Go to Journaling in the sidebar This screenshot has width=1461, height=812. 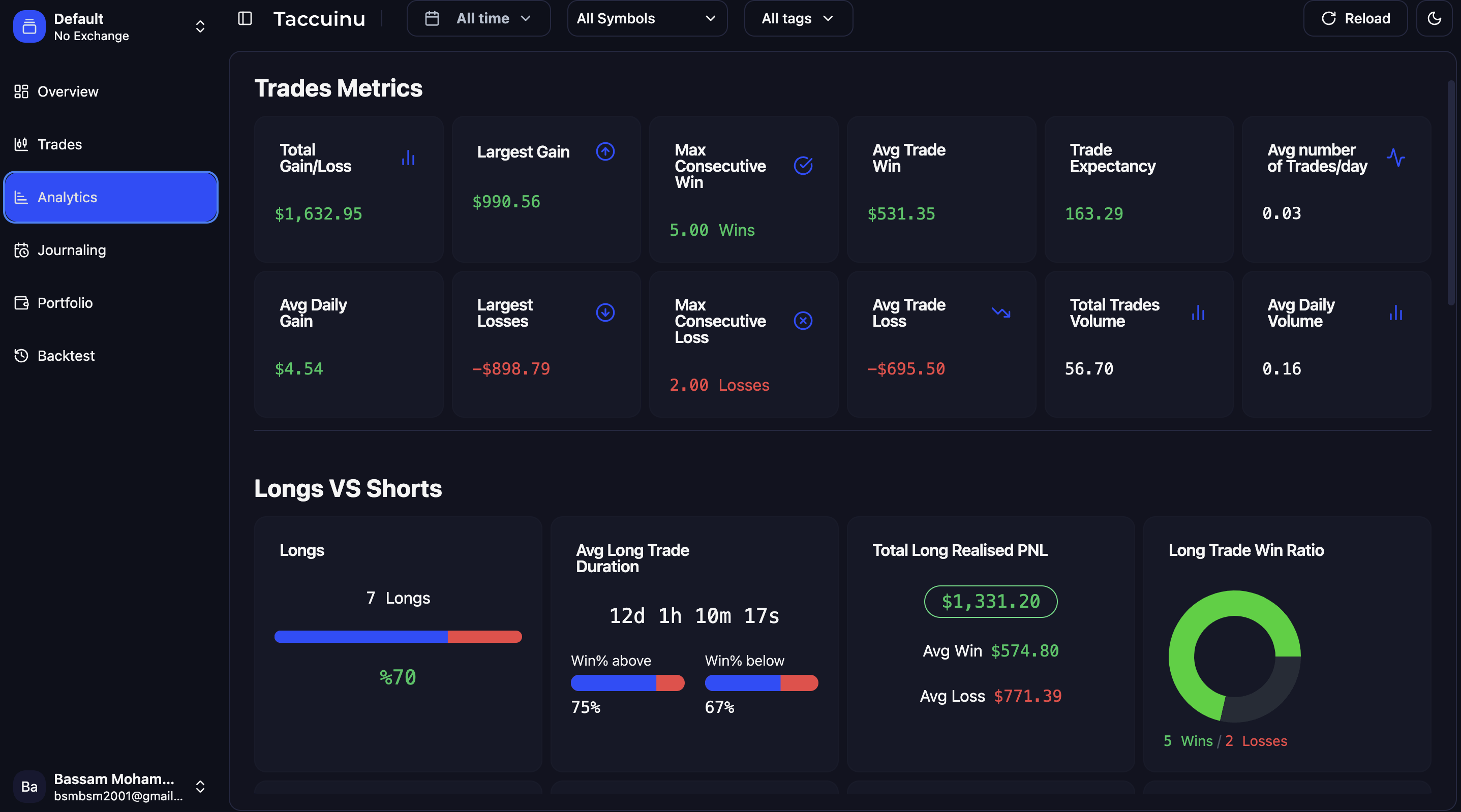[x=72, y=250]
